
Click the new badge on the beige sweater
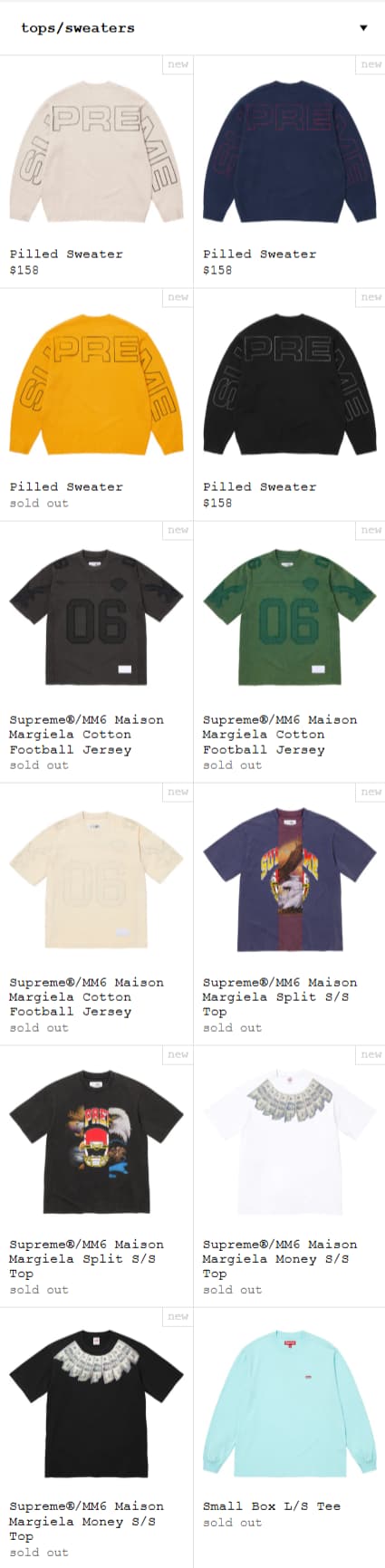tap(178, 64)
